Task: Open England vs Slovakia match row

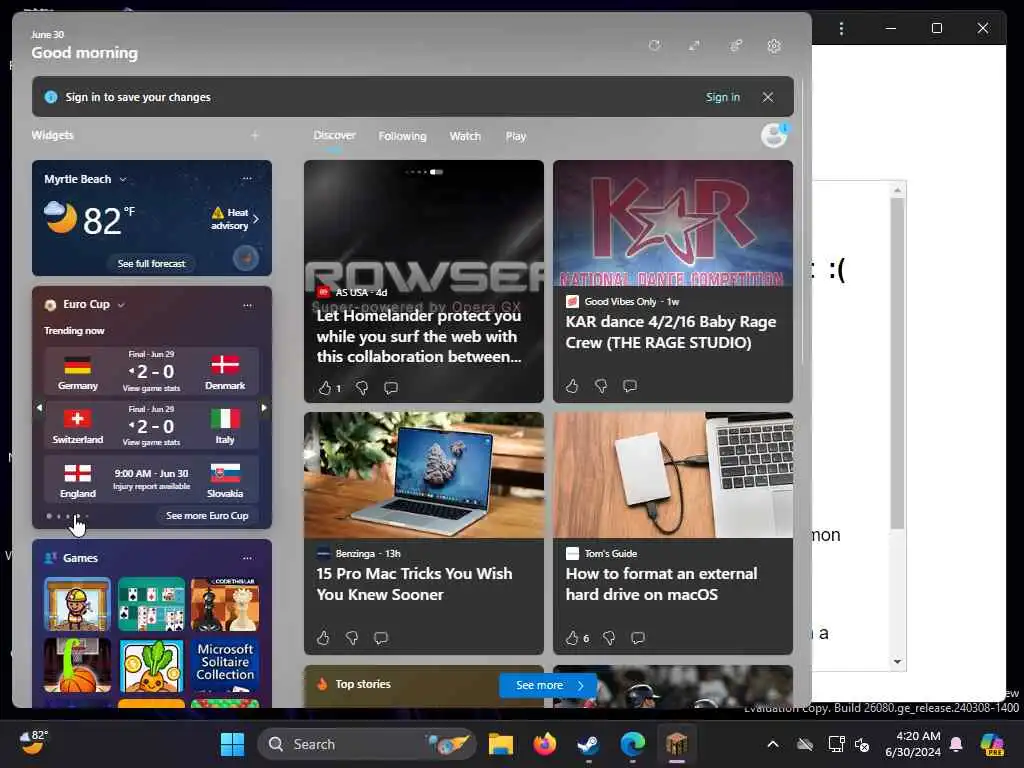Action: tap(152, 480)
